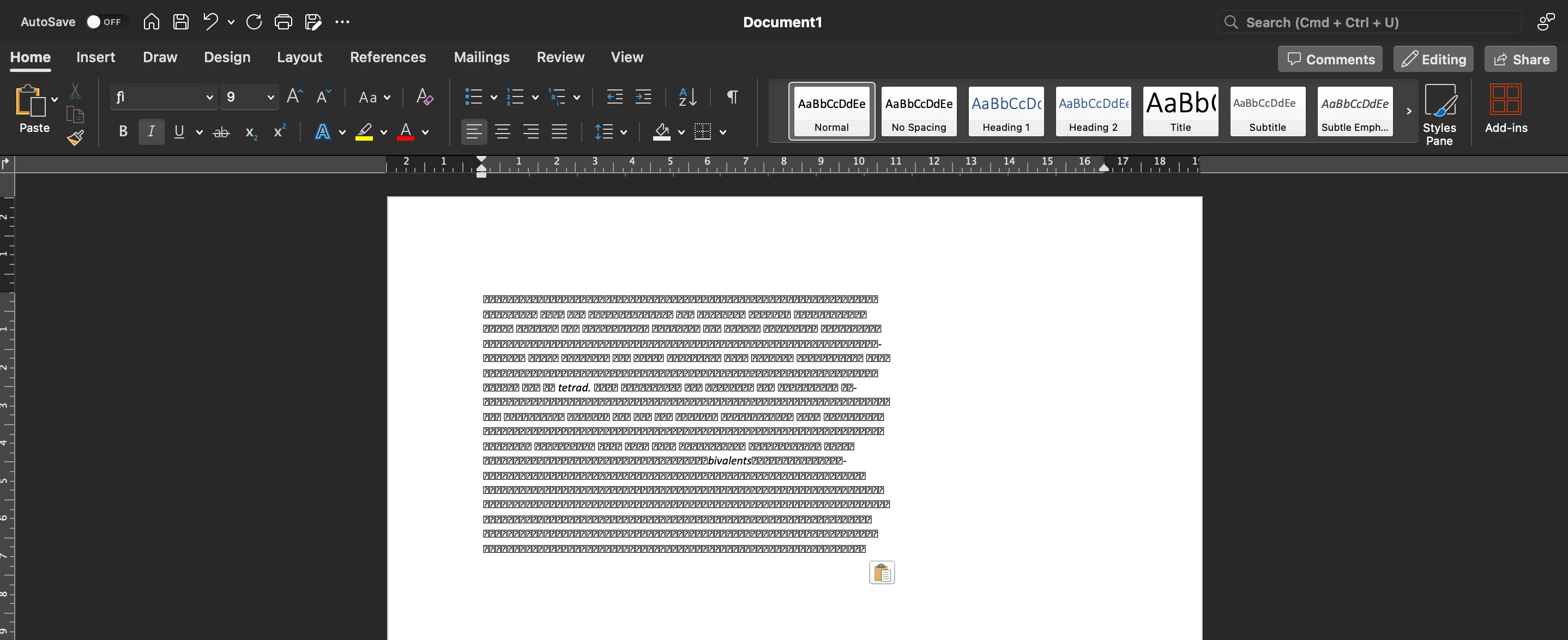Center align the text

pyautogui.click(x=502, y=132)
